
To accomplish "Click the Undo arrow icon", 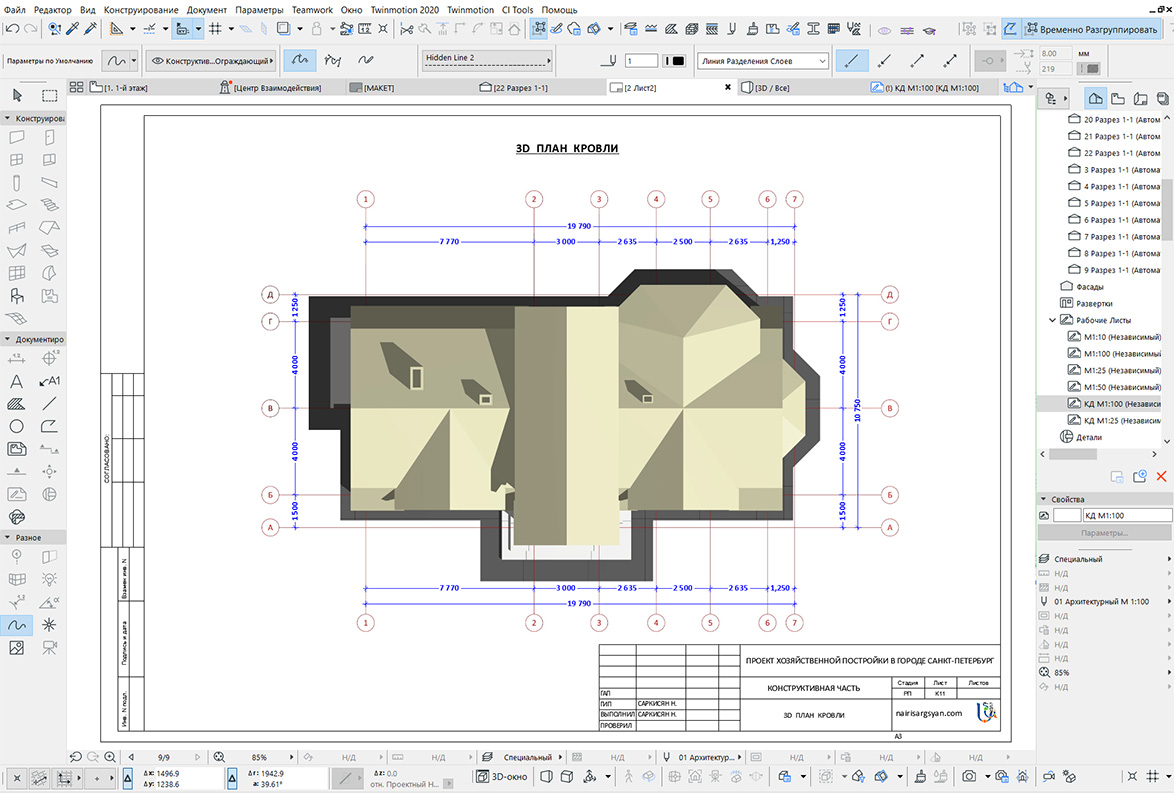I will pos(11,29).
